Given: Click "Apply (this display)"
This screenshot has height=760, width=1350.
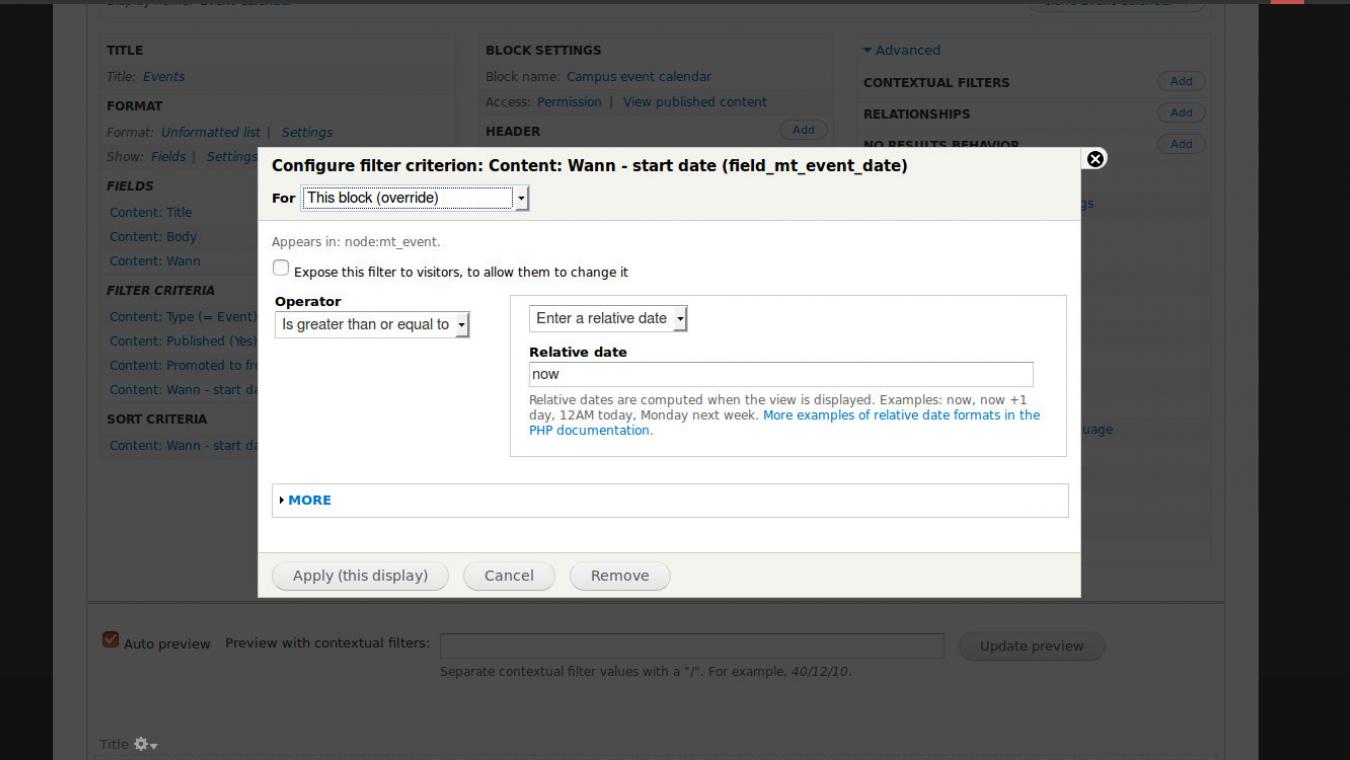Looking at the screenshot, I should pyautogui.click(x=360, y=575).
